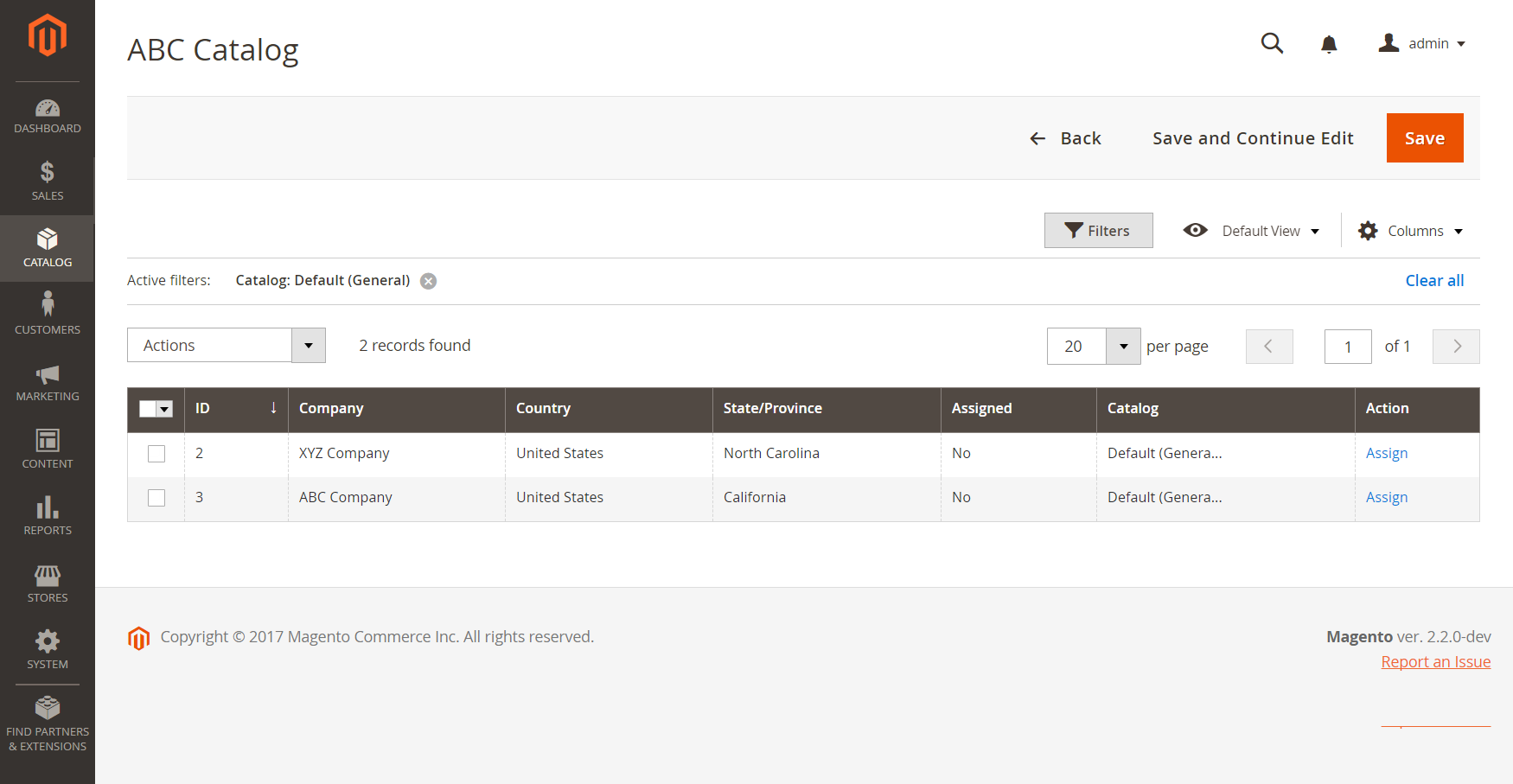Expand the mass-select options arrow
1513x784 pixels.
tap(165, 409)
